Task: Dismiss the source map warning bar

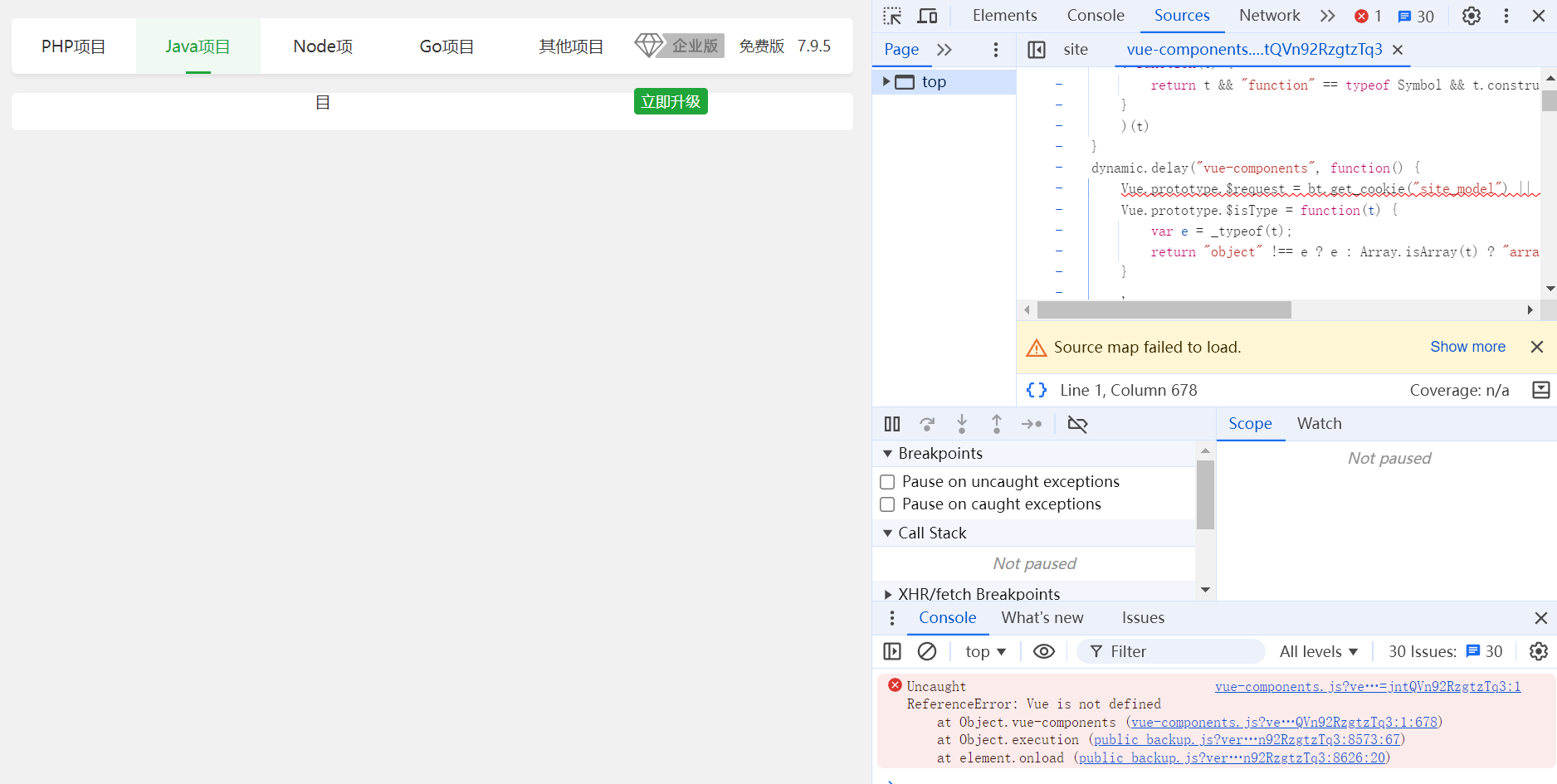Action: tap(1537, 347)
